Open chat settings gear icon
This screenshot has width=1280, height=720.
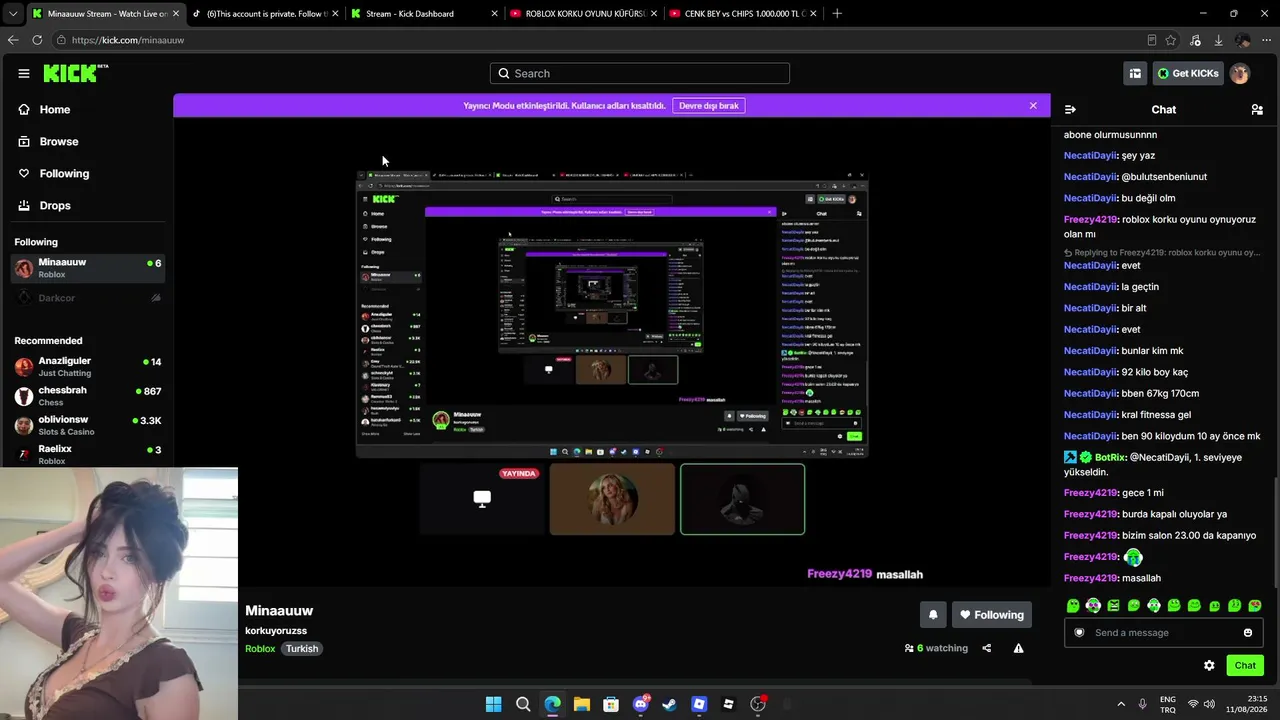click(x=1209, y=665)
